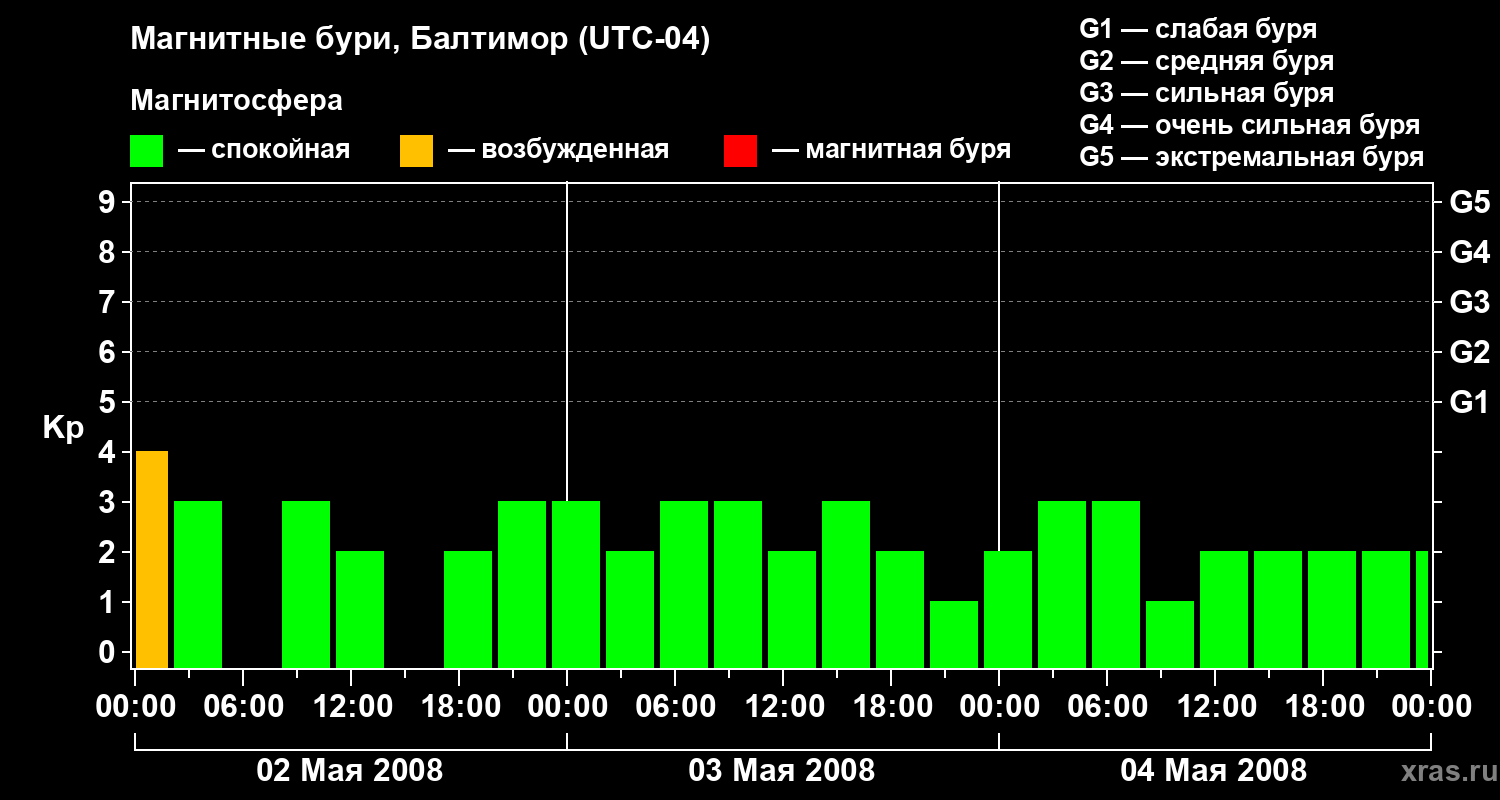Click the orange возбужденная legend swatch
This screenshot has width=1500, height=800.
tap(416, 151)
